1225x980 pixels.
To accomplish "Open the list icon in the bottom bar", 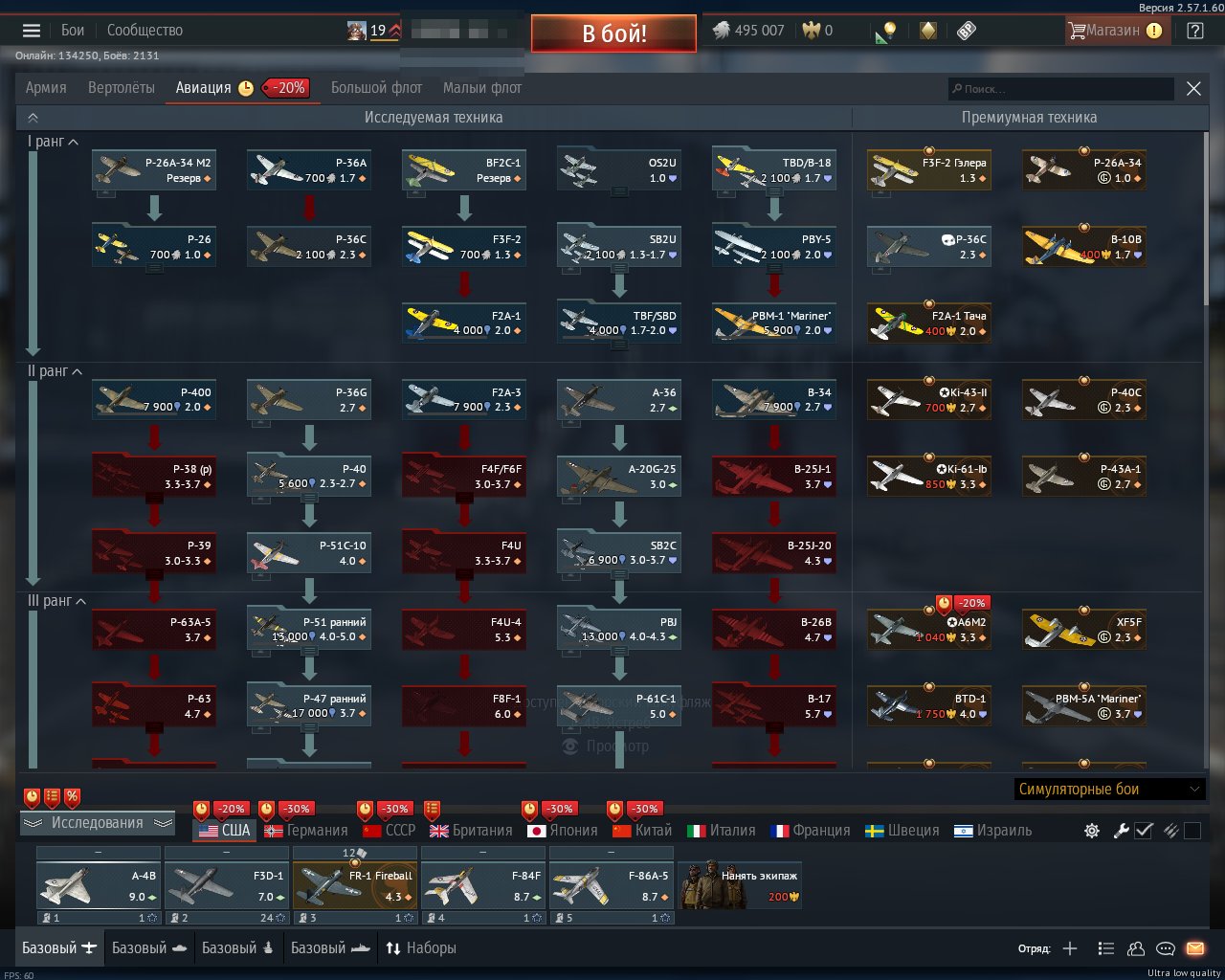I will pyautogui.click(x=1105, y=948).
